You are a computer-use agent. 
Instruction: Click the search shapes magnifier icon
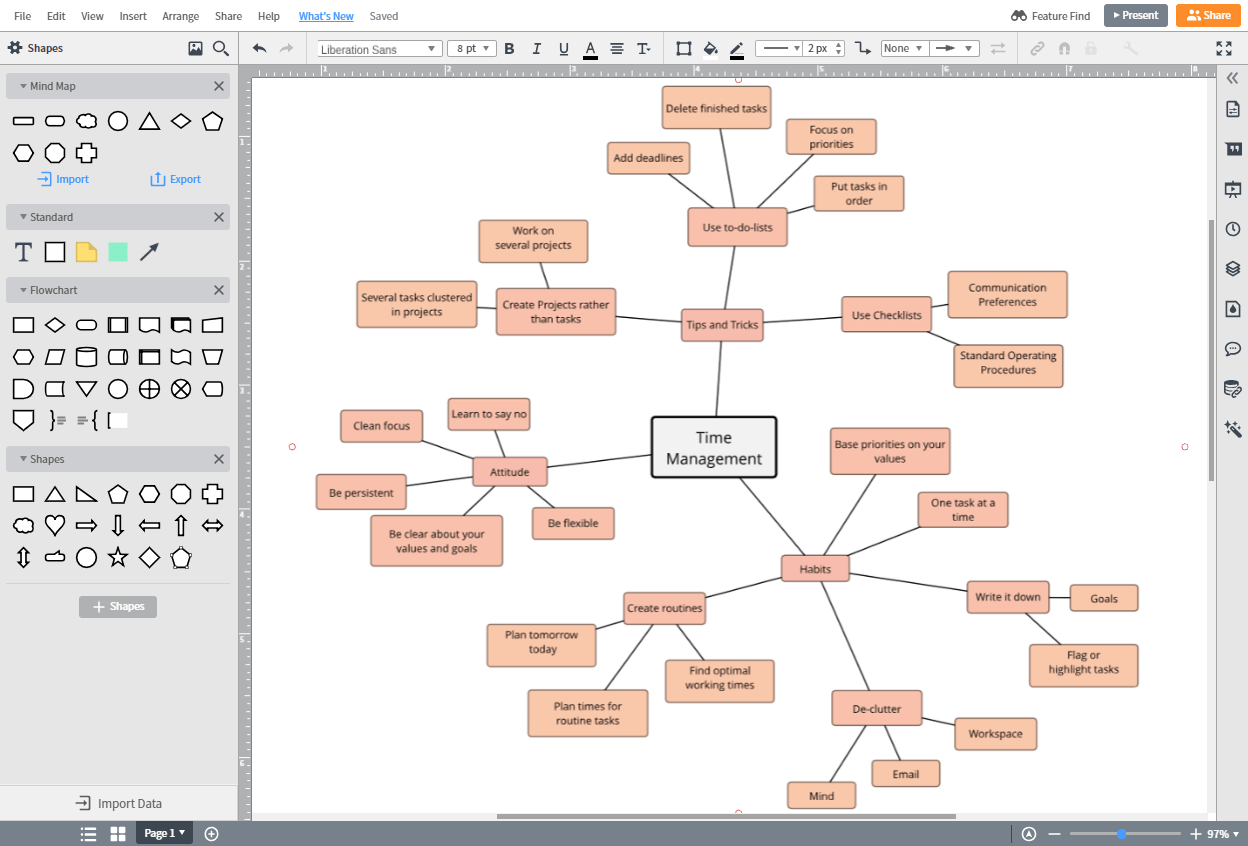[x=221, y=48]
